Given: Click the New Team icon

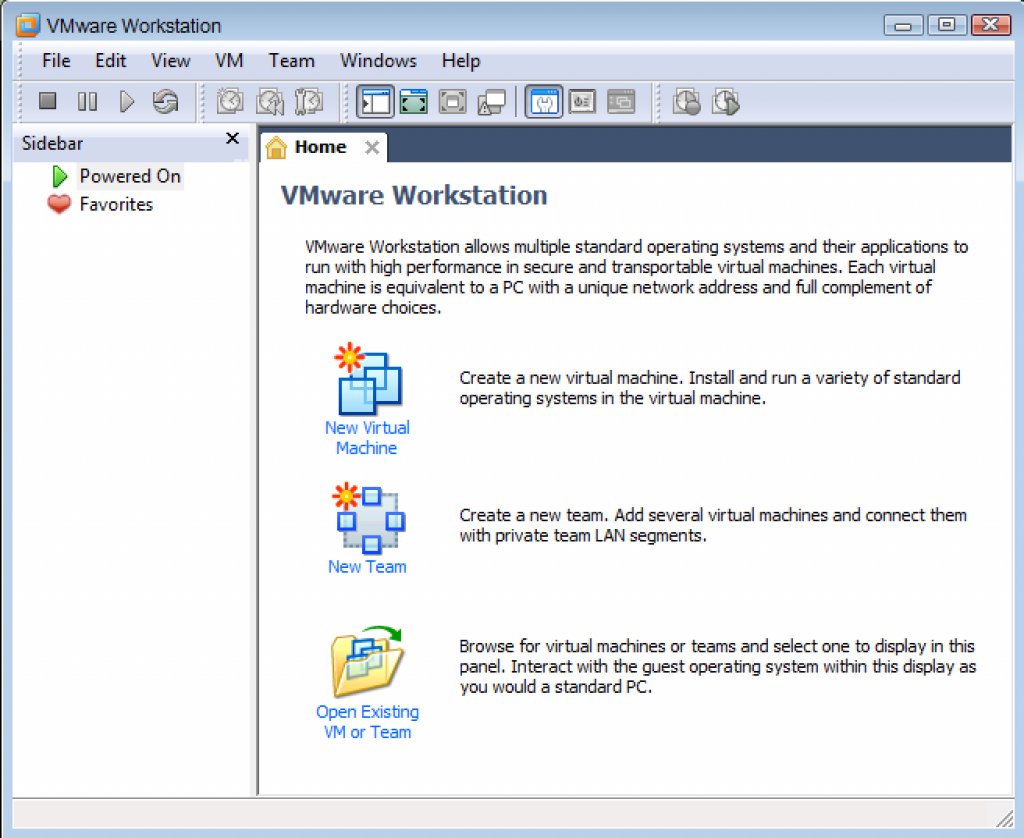Looking at the screenshot, I should point(367,519).
